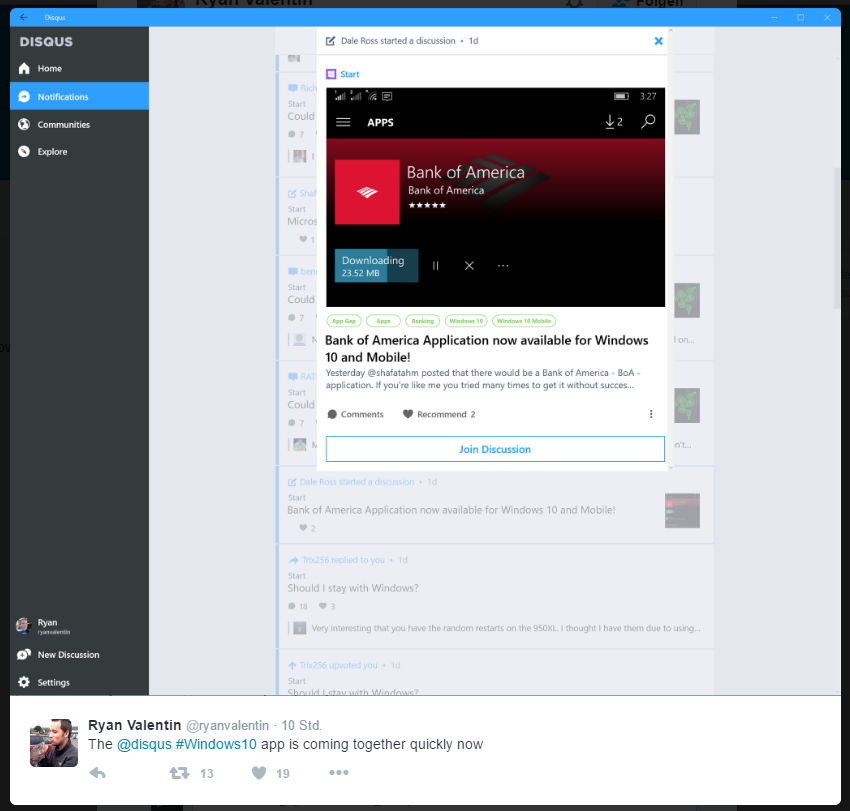Go back with the title bar arrow

tap(23, 17)
